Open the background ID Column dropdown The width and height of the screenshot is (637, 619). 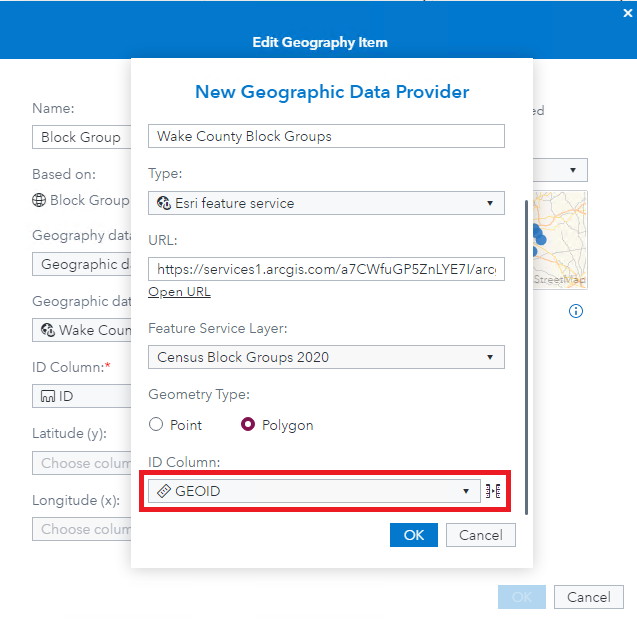pyautogui.click(x=82, y=396)
